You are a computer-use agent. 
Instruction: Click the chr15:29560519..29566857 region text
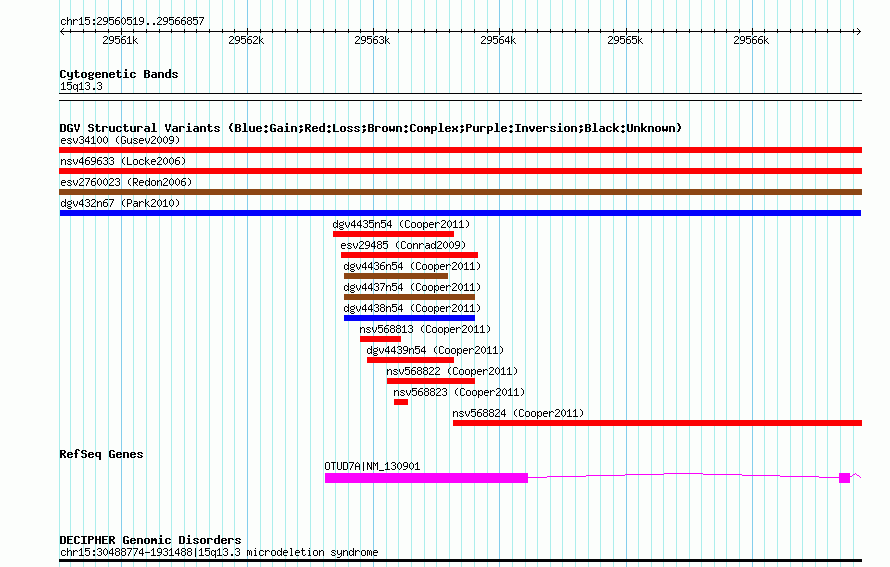(x=132, y=21)
